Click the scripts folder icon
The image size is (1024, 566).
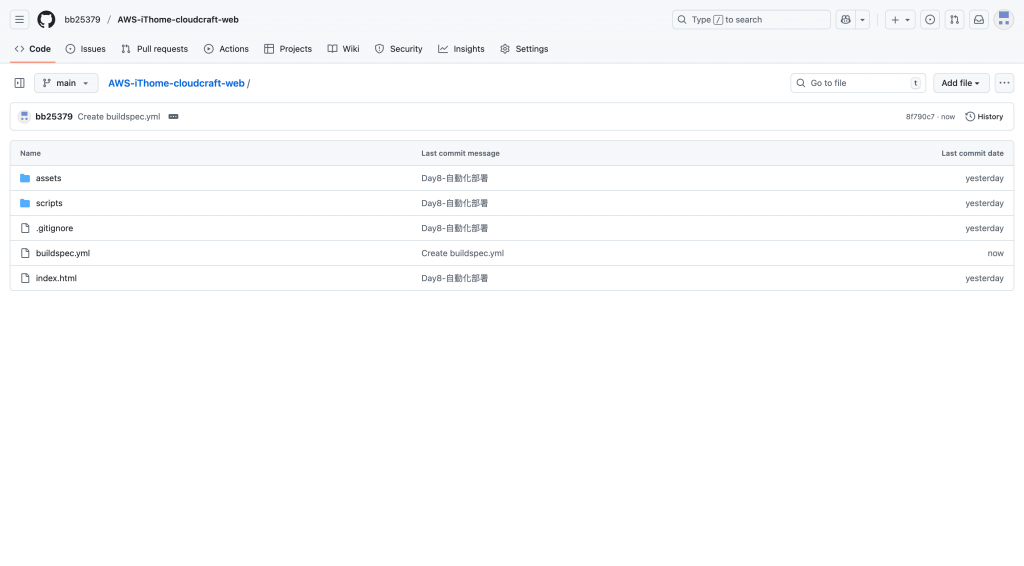tap(25, 203)
